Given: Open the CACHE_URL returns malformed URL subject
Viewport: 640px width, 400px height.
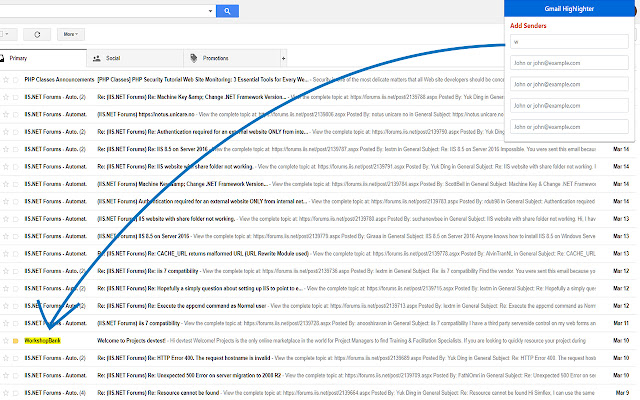Looking at the screenshot, I should (x=203, y=253).
